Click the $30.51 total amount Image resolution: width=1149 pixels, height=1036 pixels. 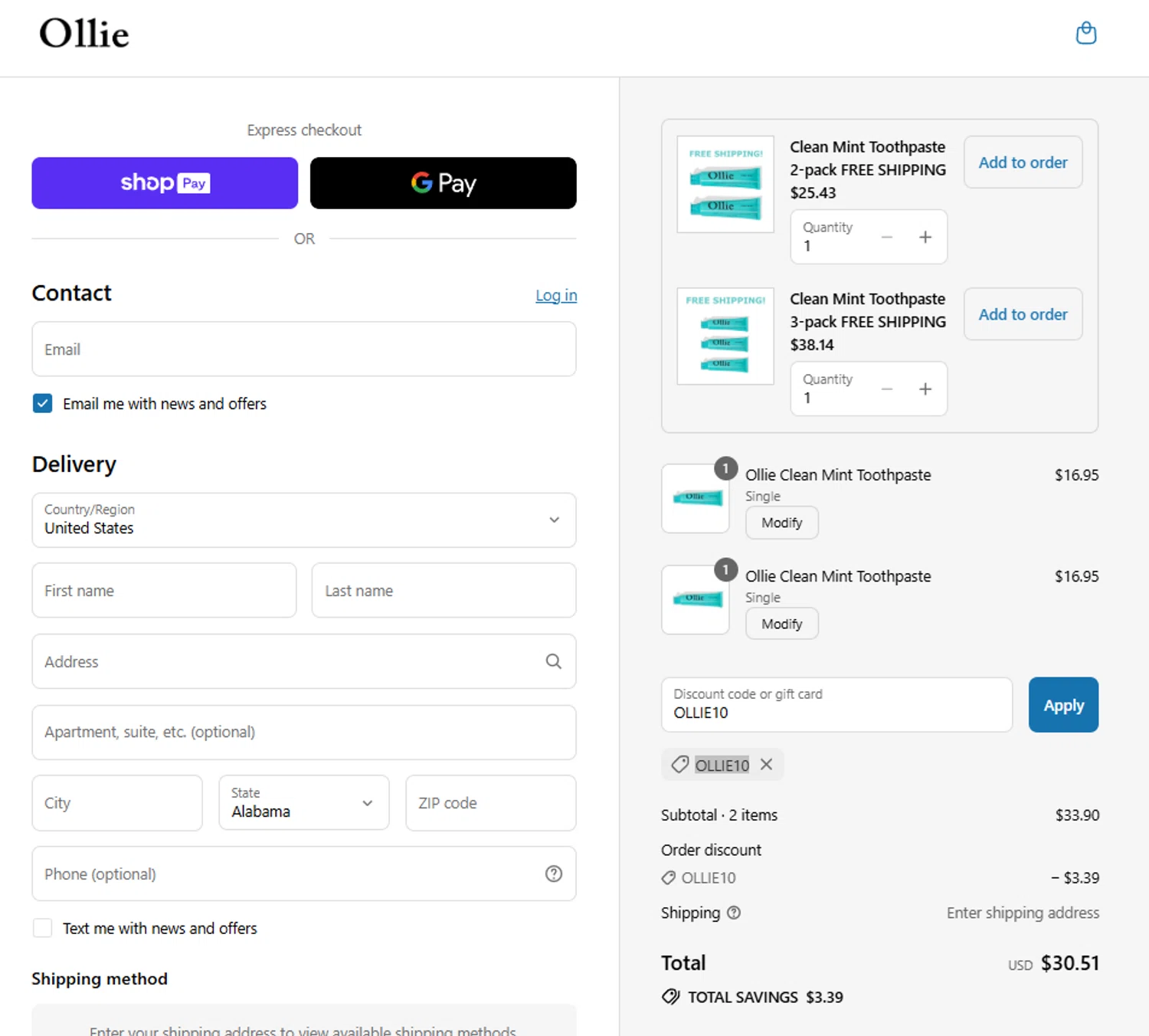coord(1070,963)
